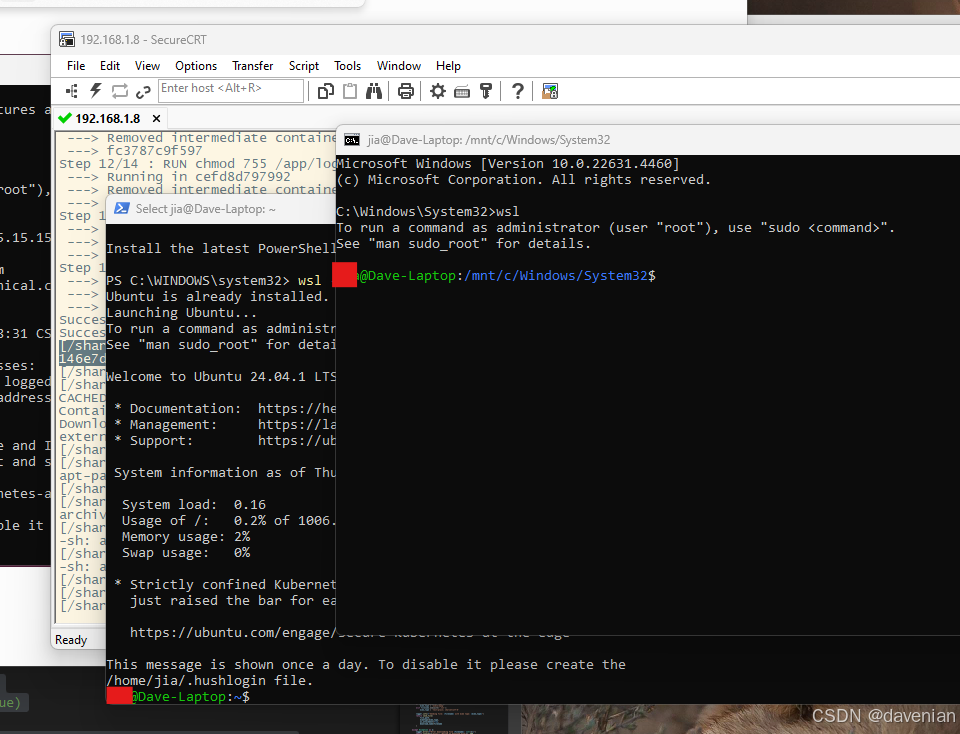Click the '/mnt/c/Windows/System32$' prompt in the cmd window
The image size is (960, 734).
coord(560,275)
